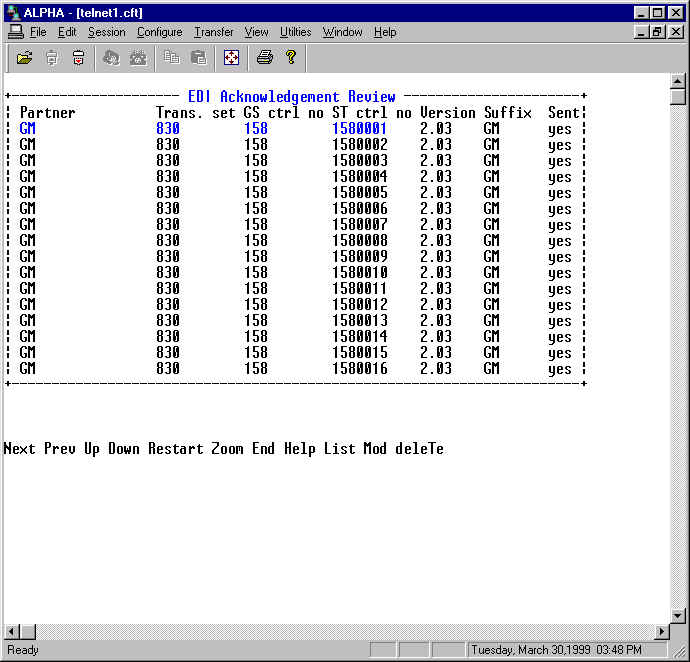Select row with ST ctrl no 1580008

tap(359, 241)
